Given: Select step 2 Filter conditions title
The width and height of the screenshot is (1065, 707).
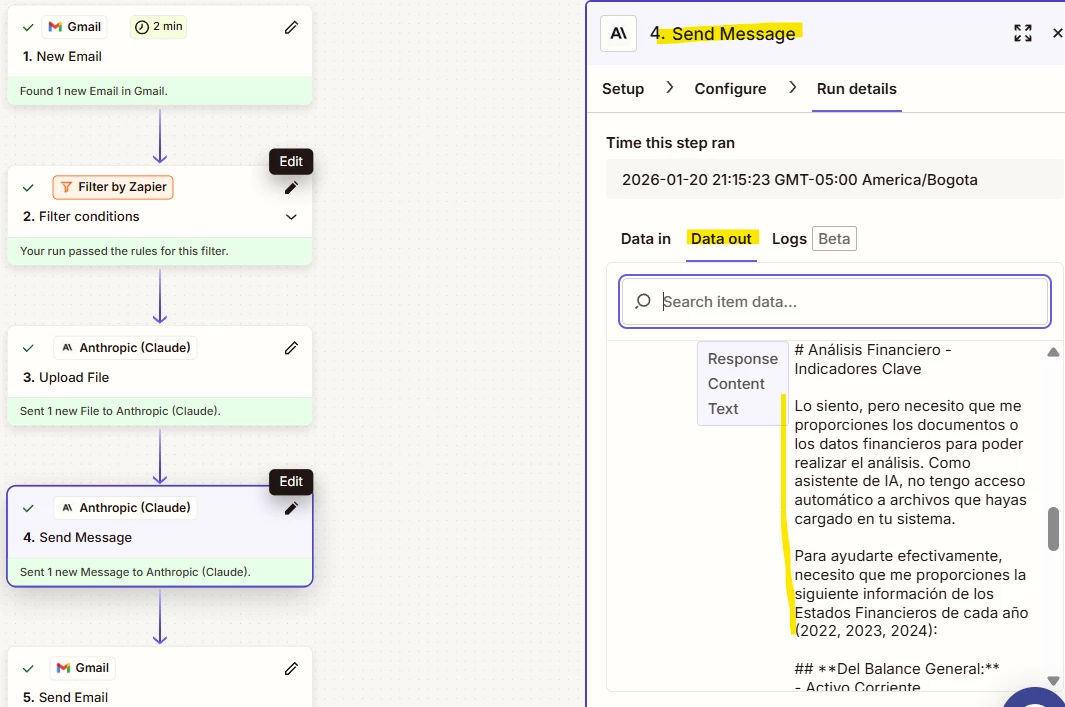Looking at the screenshot, I should click(x=81, y=217).
